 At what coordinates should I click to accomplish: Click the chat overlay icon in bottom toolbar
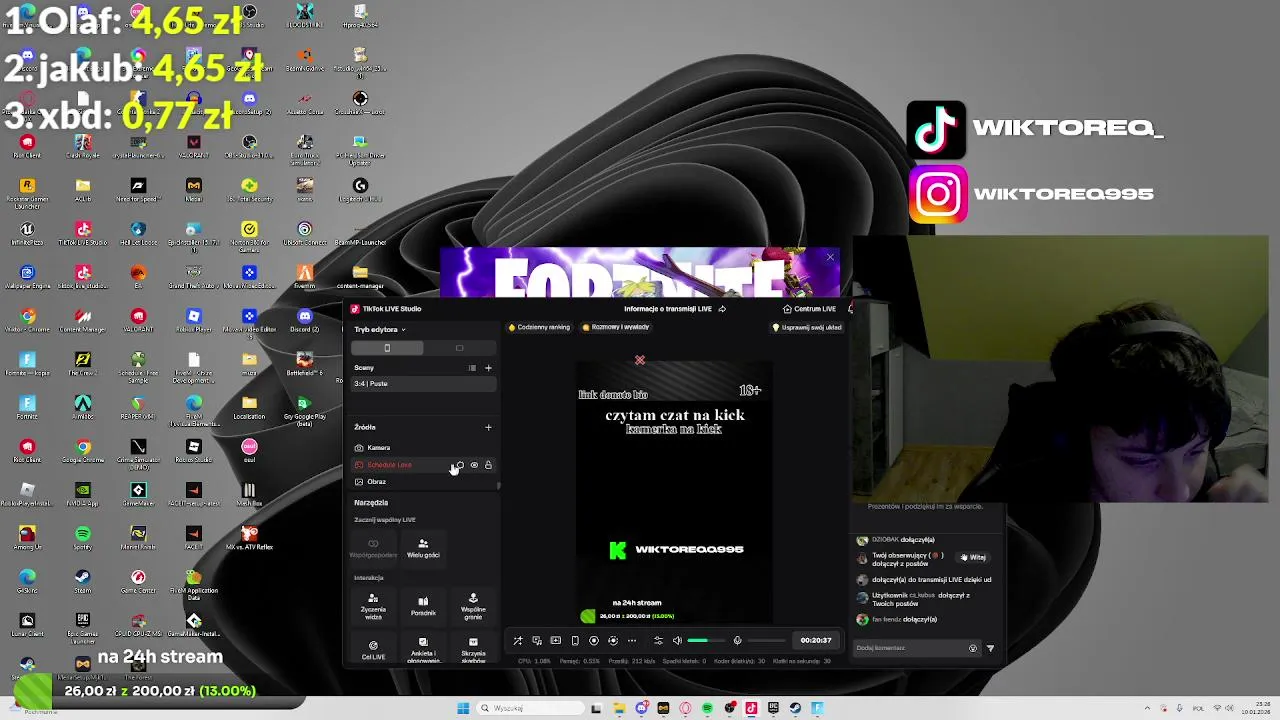tap(537, 641)
